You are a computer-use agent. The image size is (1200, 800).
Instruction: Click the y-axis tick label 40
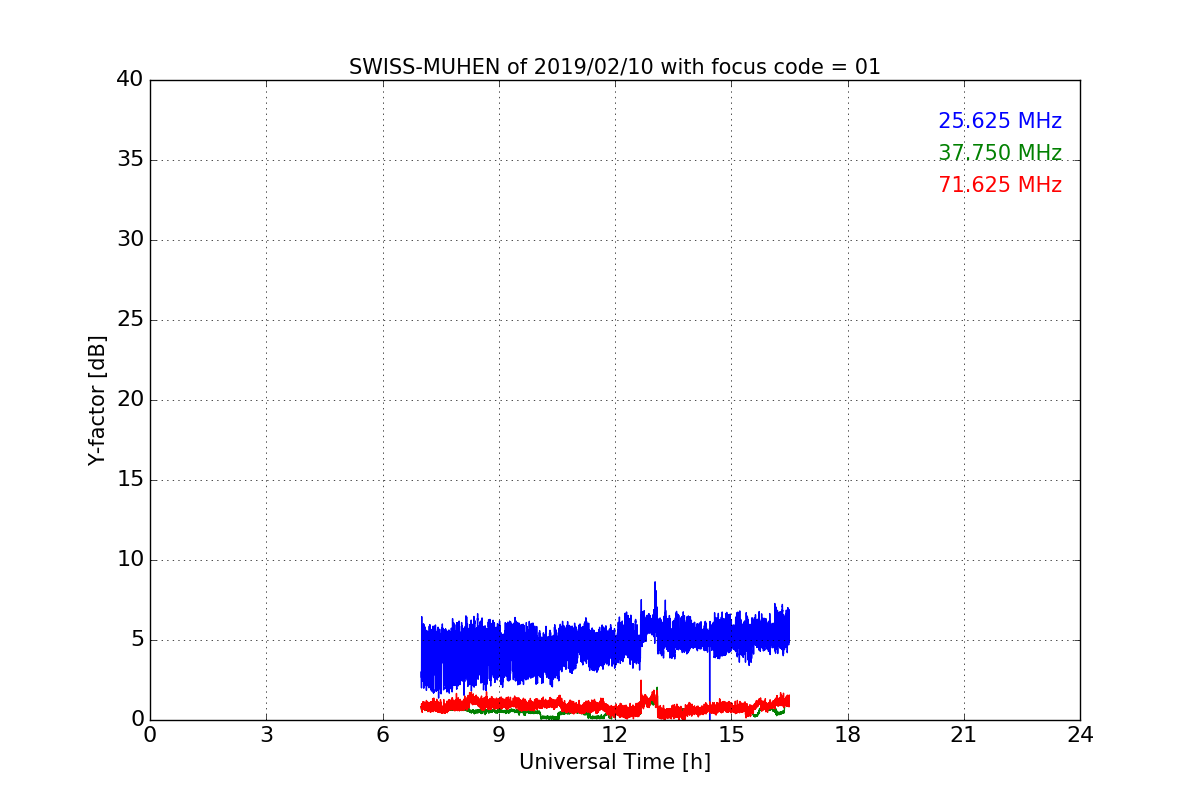[x=130, y=80]
